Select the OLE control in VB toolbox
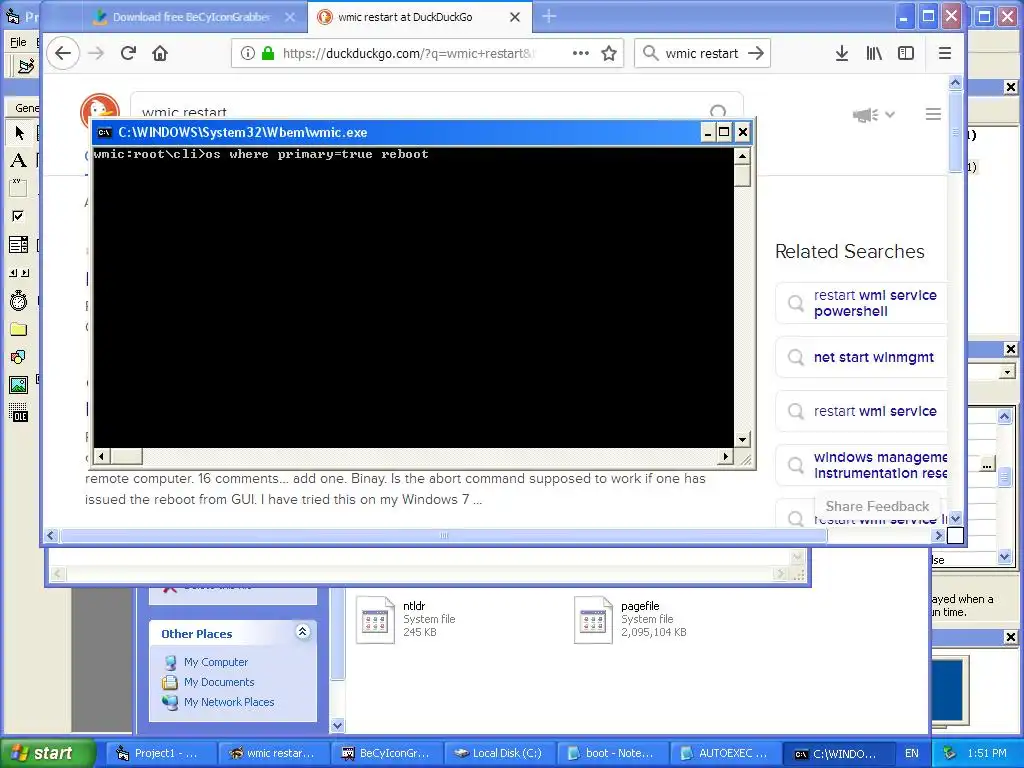Screen dimensions: 1024x768 point(19,413)
